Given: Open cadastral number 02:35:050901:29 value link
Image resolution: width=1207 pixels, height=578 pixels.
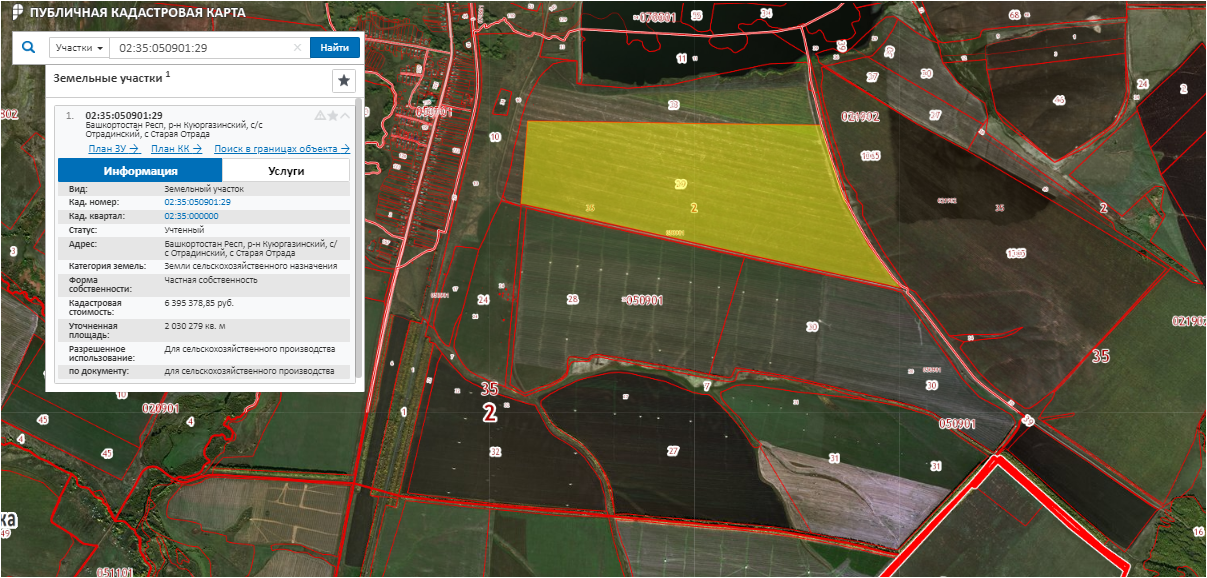Looking at the screenshot, I should pyautogui.click(x=197, y=202).
